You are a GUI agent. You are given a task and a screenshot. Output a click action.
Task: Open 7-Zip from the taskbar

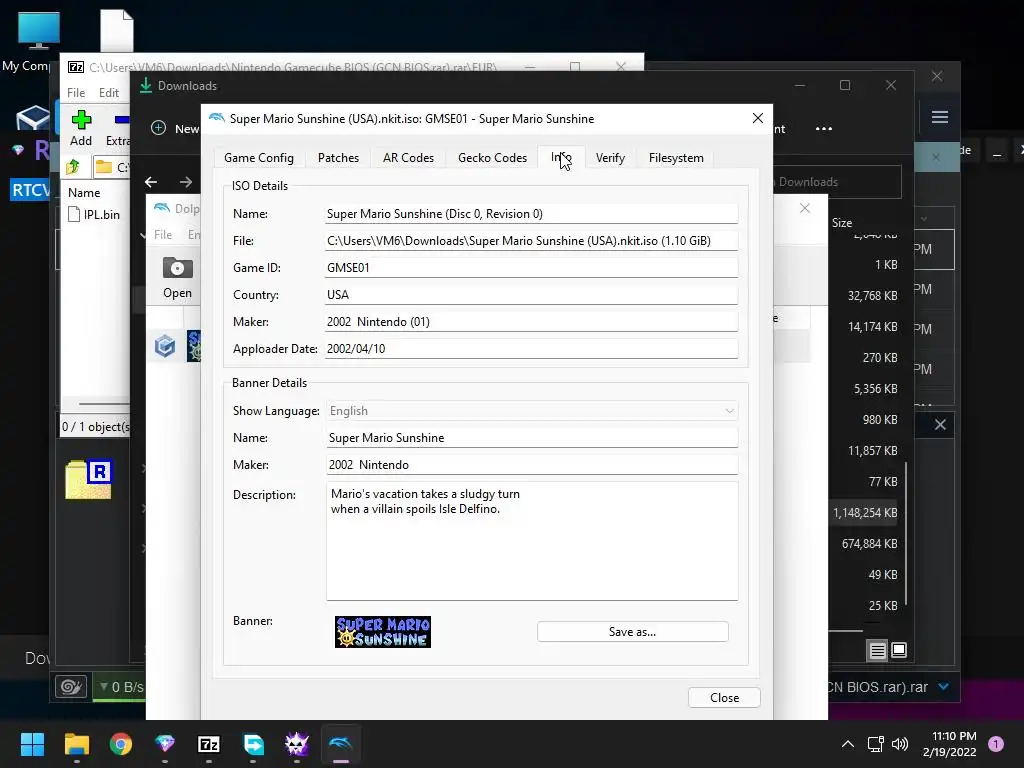click(x=209, y=744)
